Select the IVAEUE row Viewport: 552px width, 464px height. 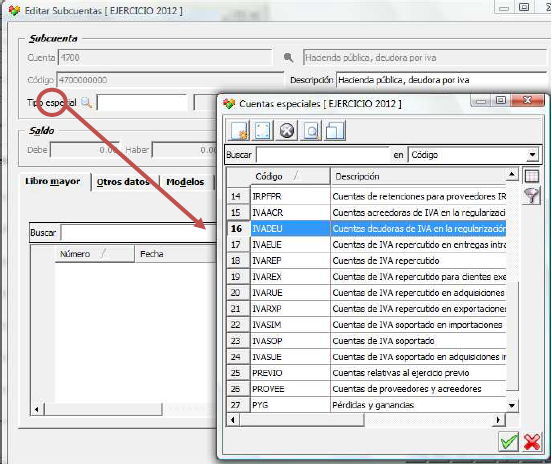tap(366, 244)
